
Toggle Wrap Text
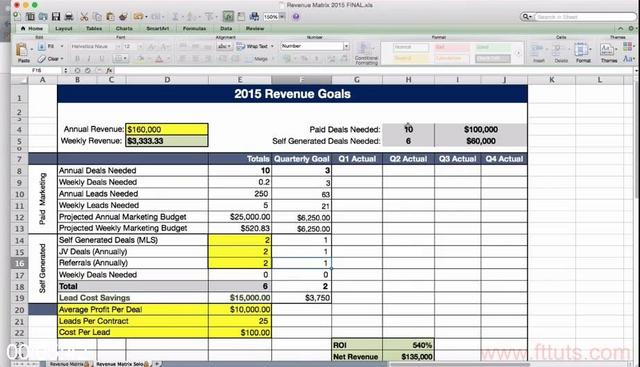(x=254, y=46)
